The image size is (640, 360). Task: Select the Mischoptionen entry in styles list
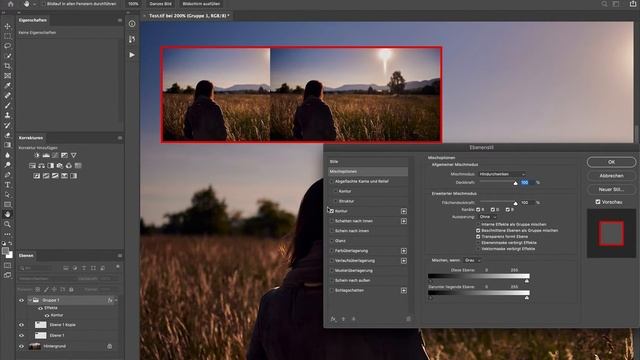point(368,171)
